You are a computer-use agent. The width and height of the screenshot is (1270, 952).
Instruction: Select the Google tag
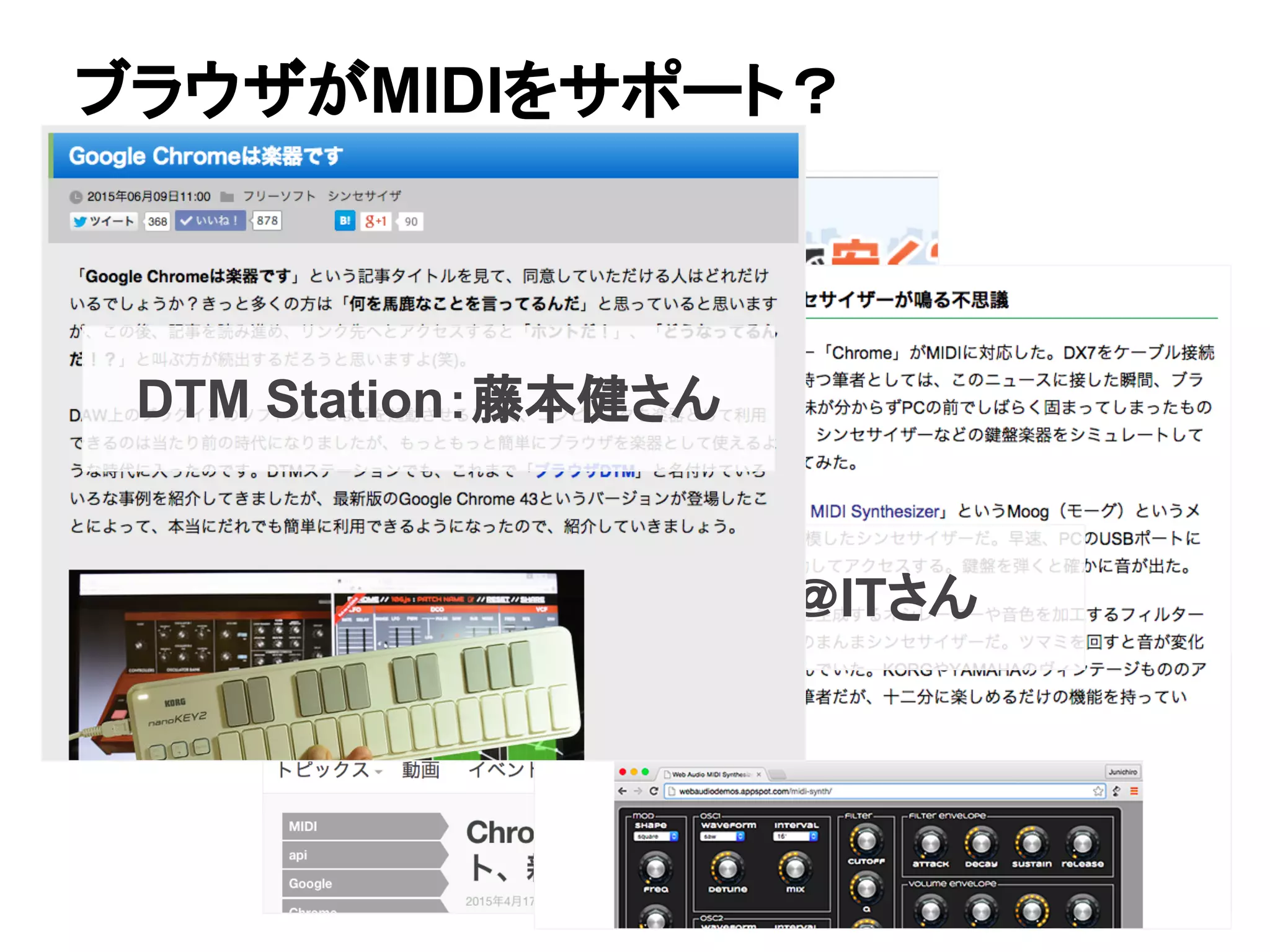click(365, 883)
